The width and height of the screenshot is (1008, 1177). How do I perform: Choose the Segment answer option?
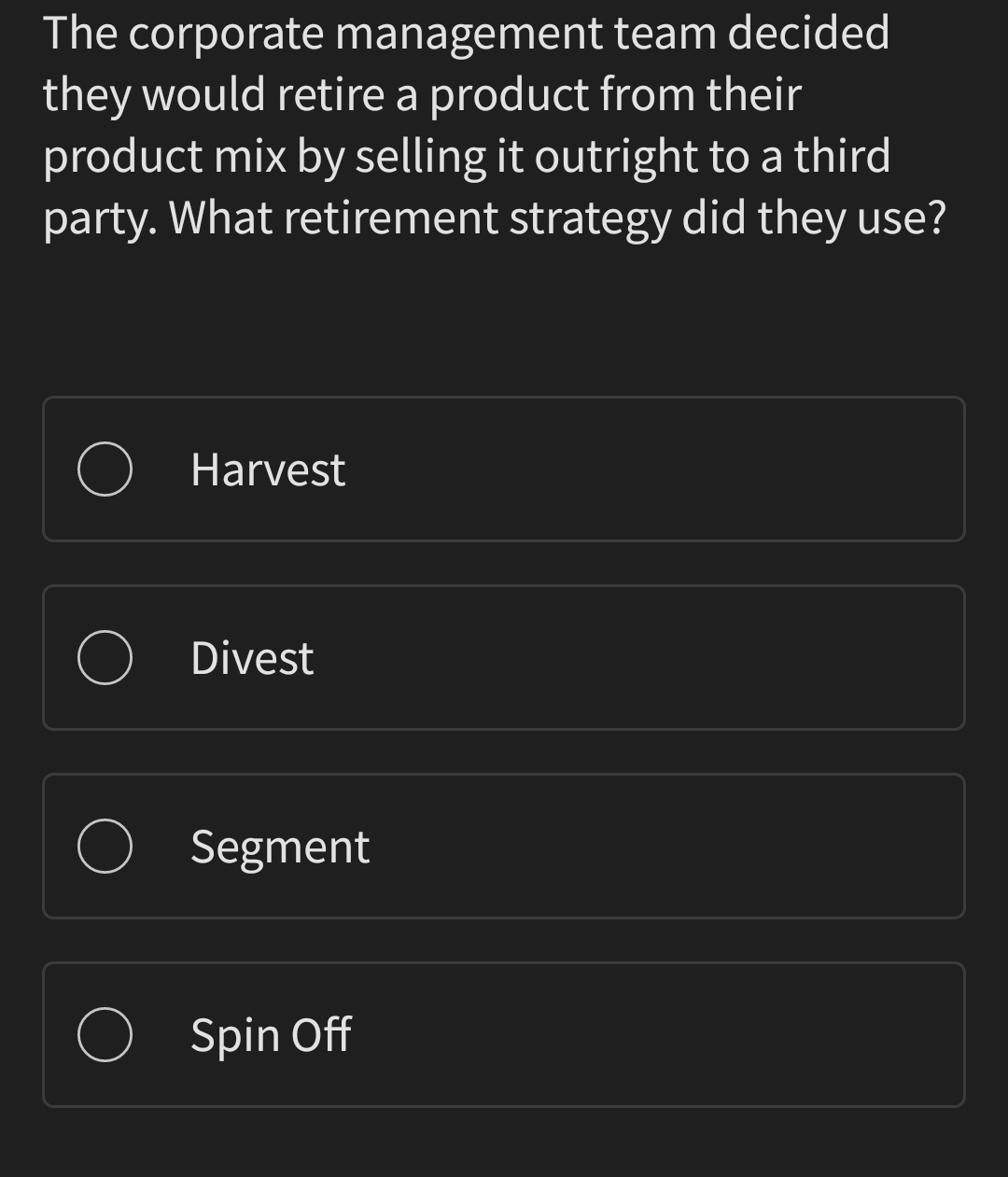pos(504,846)
